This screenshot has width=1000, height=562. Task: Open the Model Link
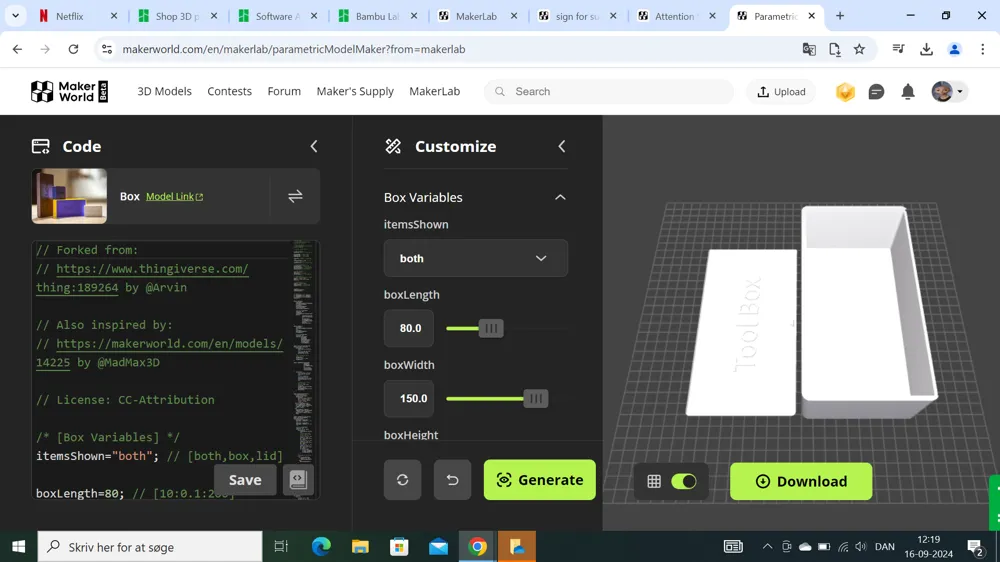click(174, 196)
